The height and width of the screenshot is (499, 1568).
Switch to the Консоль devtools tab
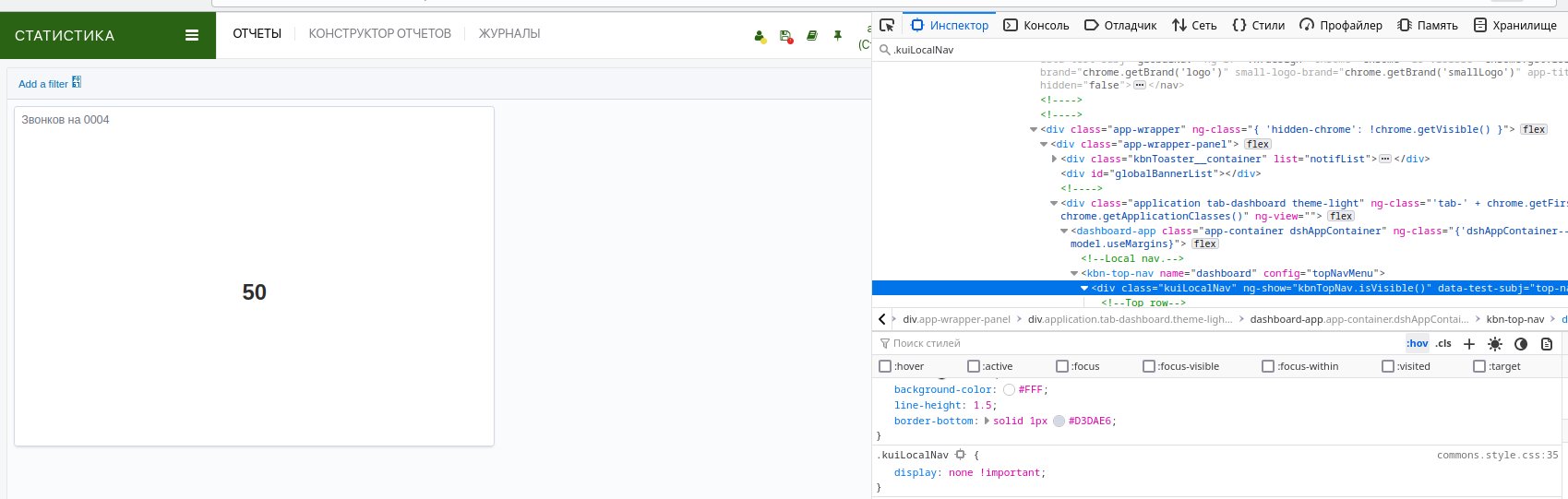(1036, 25)
